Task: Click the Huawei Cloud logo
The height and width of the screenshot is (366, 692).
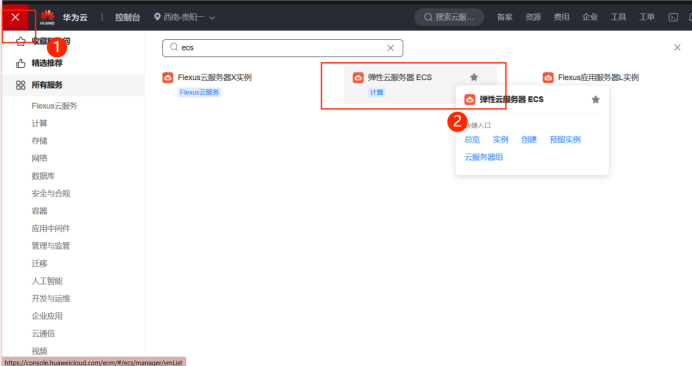Action: point(47,17)
